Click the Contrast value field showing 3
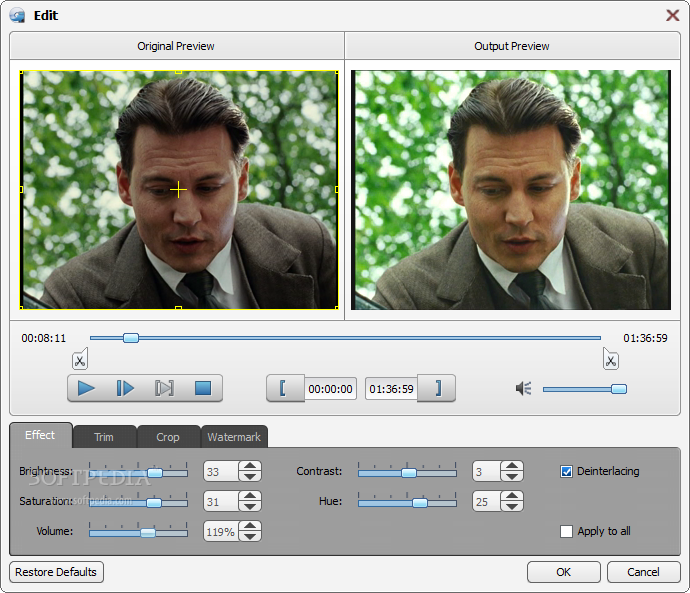The height and width of the screenshot is (593, 690). [x=487, y=472]
